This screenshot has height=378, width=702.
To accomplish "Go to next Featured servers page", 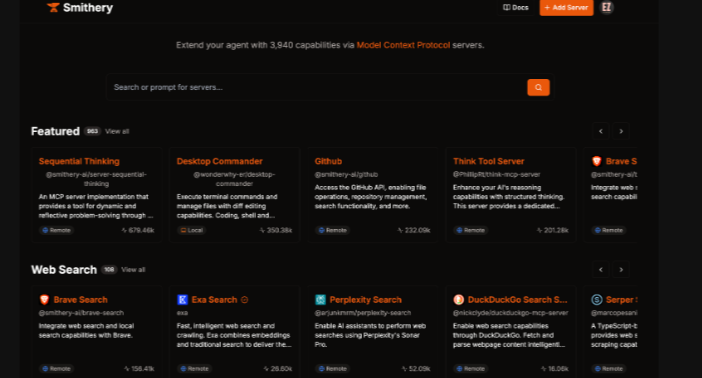I will click(x=621, y=131).
